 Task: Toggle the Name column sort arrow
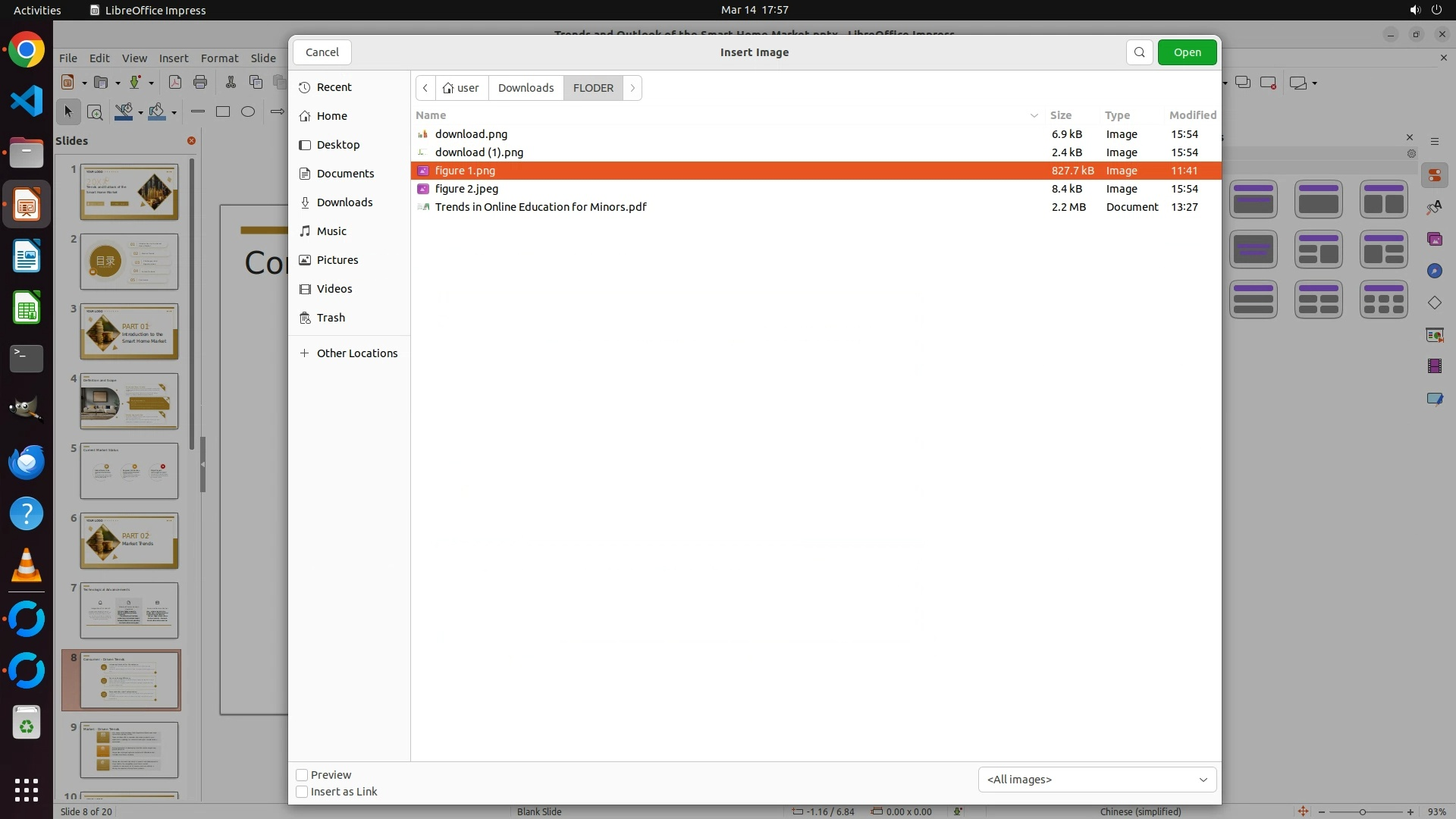click(x=1034, y=115)
